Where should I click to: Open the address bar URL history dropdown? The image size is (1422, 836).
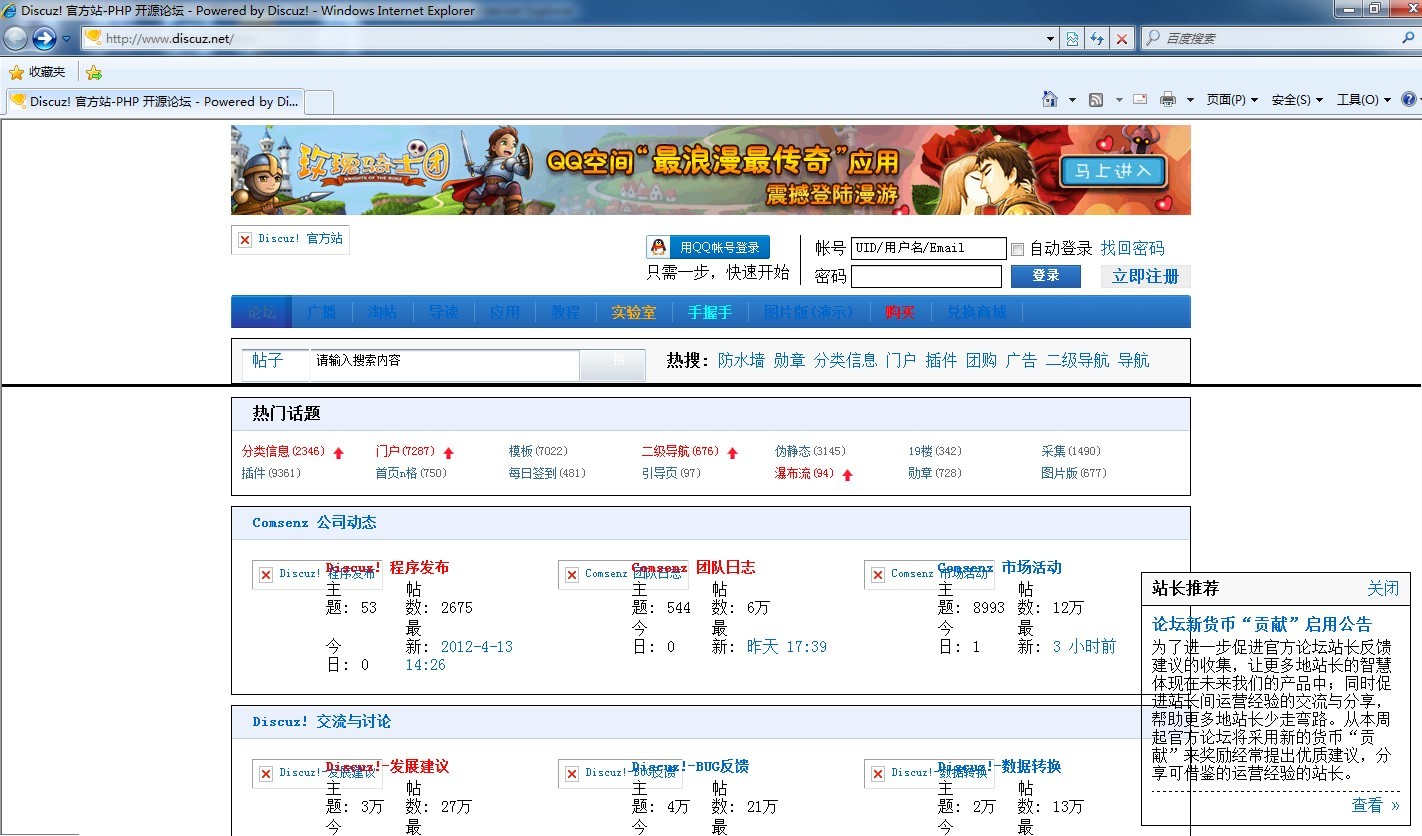1050,39
